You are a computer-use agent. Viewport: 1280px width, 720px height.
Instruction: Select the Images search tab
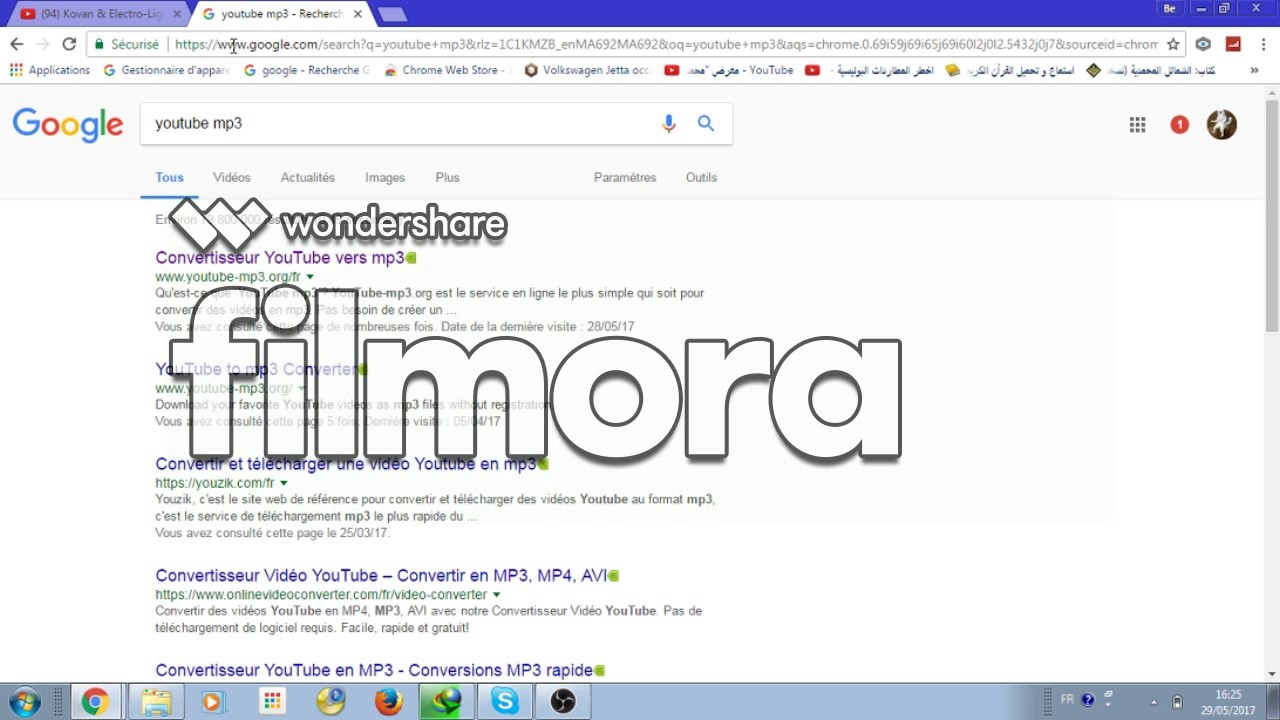pyautogui.click(x=385, y=177)
